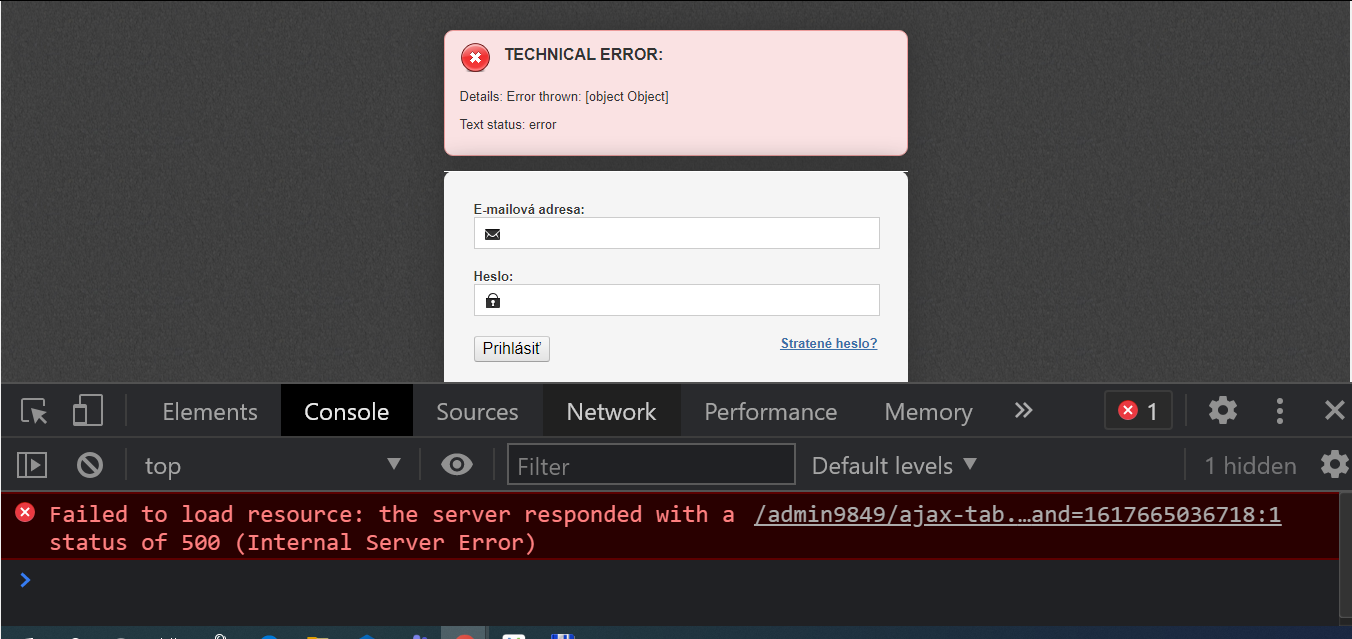
Task: Click the '1 hidden' messages text
Action: (1250, 465)
